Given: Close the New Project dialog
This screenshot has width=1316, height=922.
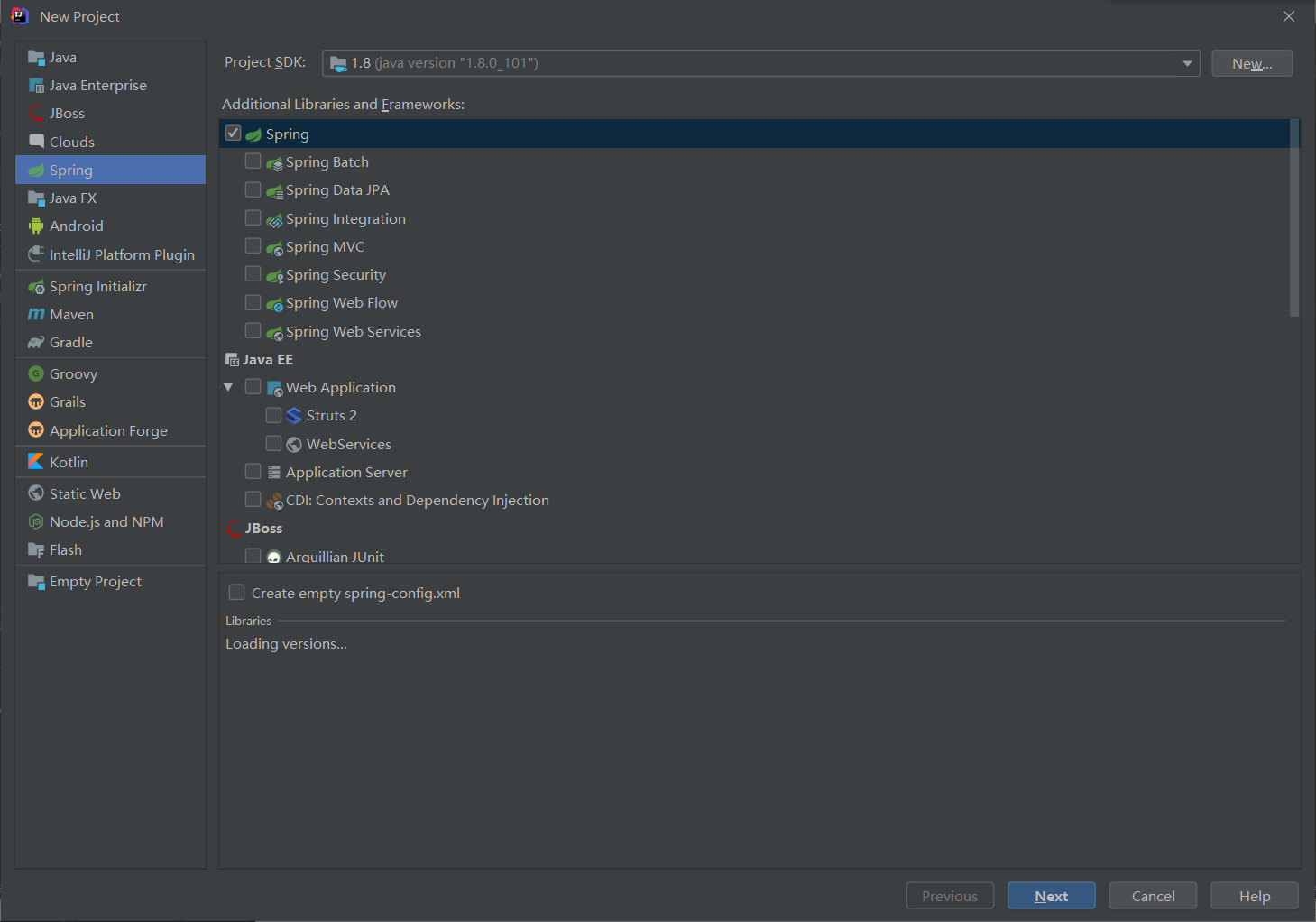Looking at the screenshot, I should tap(1289, 16).
